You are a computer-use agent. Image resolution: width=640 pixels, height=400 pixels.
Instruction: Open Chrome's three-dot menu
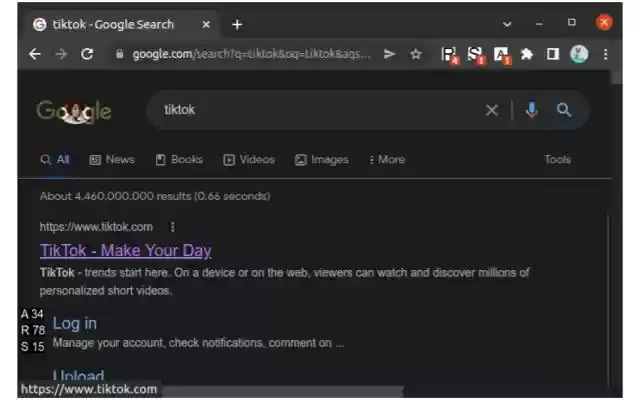[605, 54]
